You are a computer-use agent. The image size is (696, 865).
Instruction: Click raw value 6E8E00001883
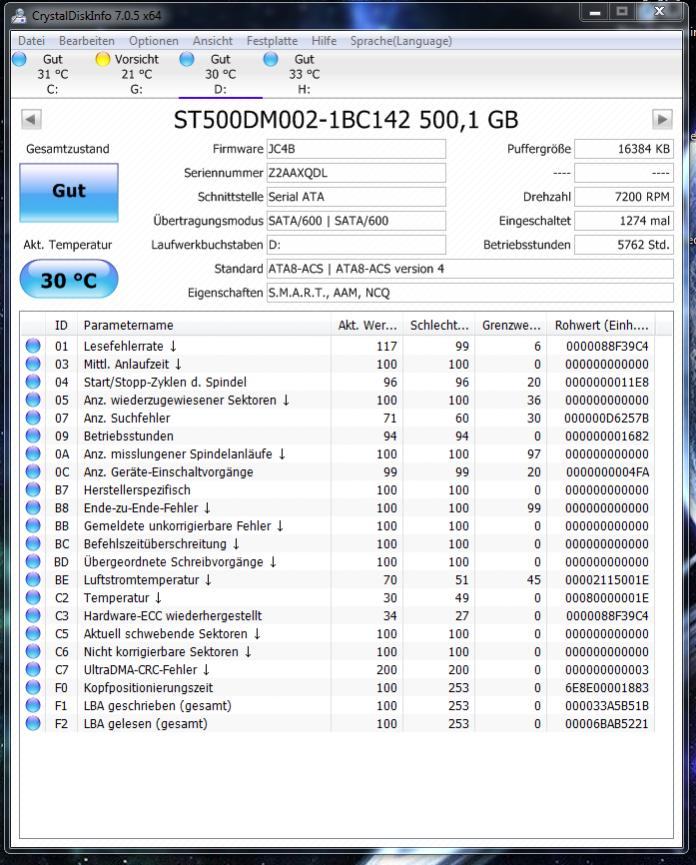click(607, 688)
